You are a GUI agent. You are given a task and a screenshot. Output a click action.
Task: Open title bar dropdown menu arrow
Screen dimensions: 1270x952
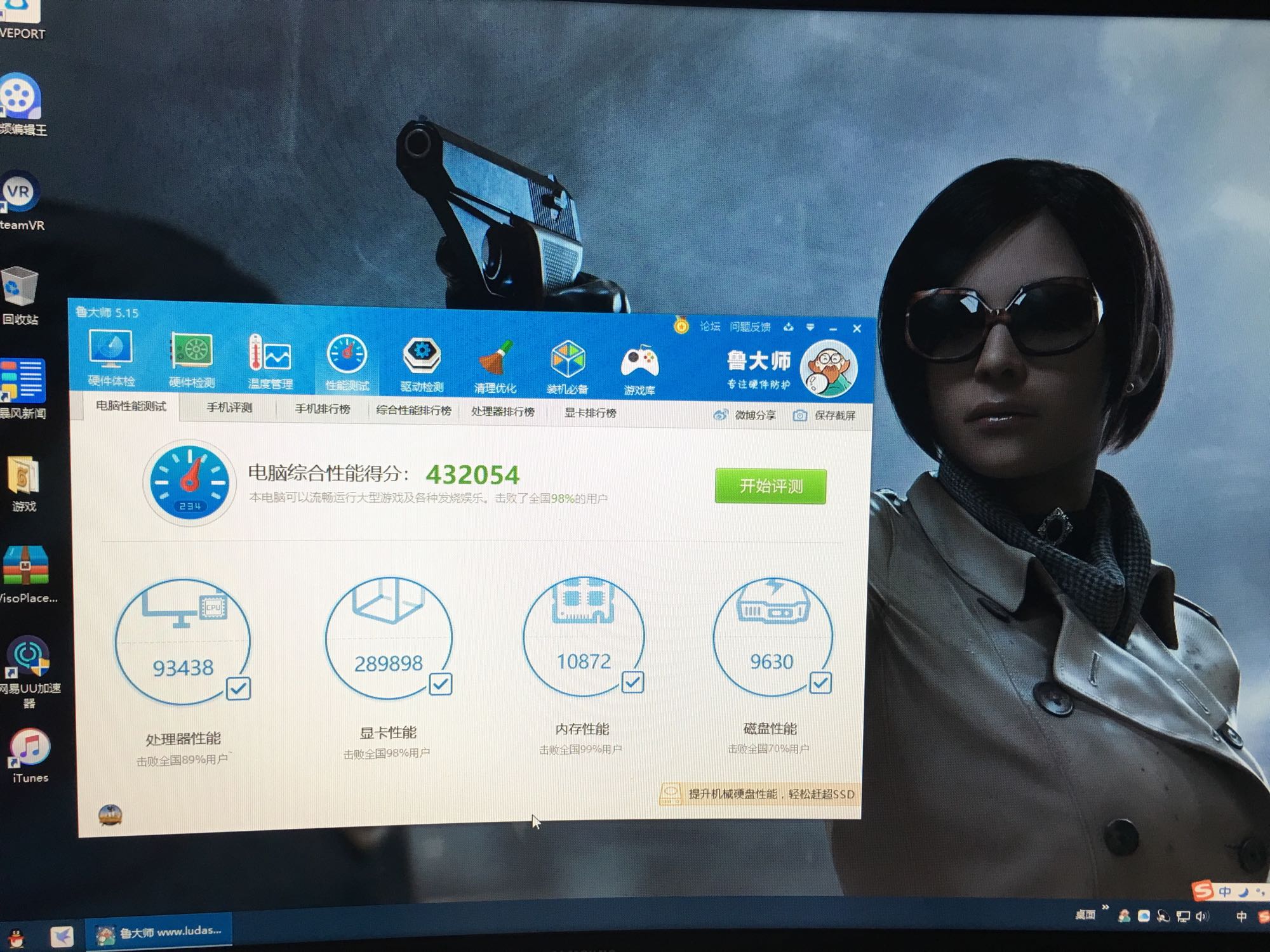(810, 327)
